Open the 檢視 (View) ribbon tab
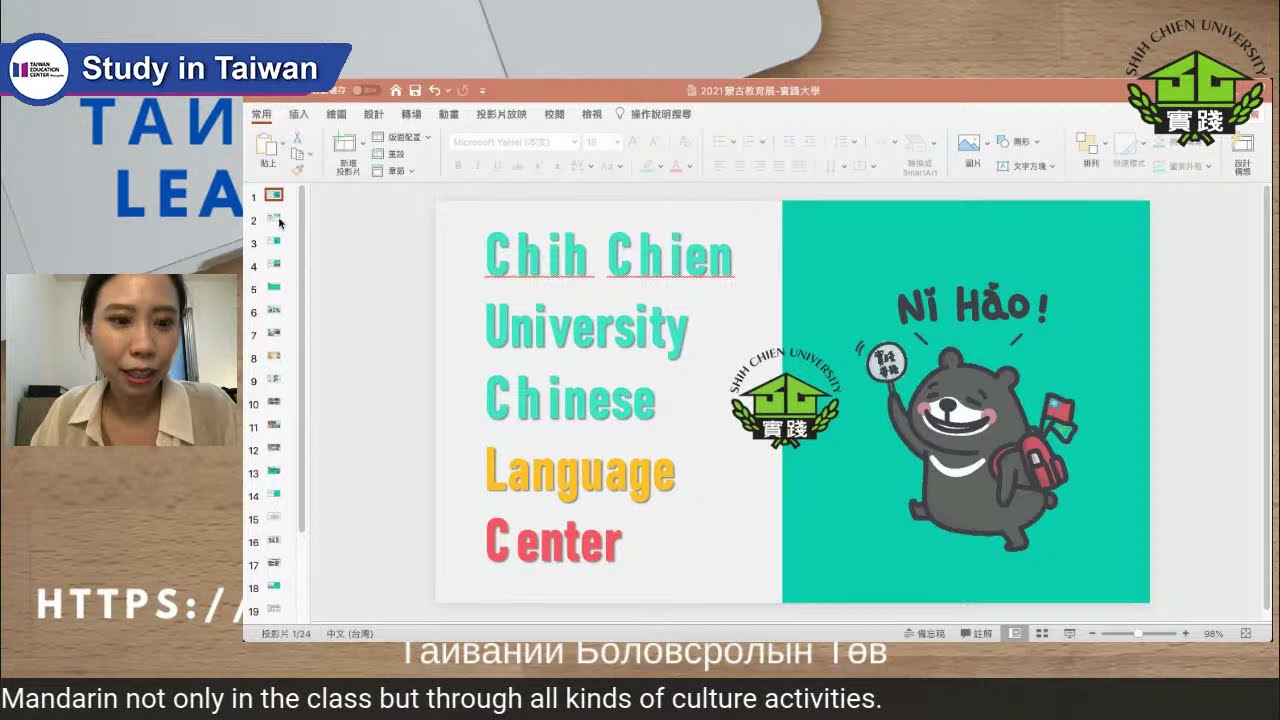Viewport: 1280px width, 720px height. click(592, 114)
